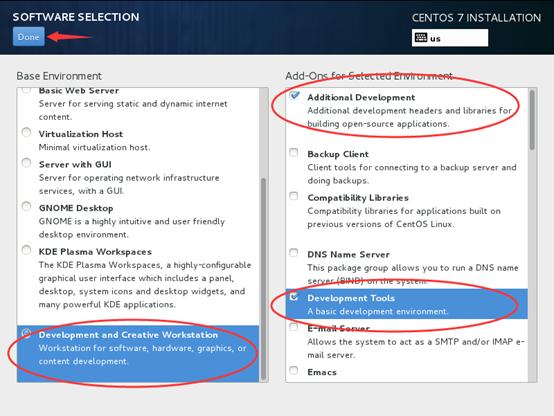
Task: Click 'The KDE Plasma Workspaces, a highly-configurable' text
Action: click(145, 285)
